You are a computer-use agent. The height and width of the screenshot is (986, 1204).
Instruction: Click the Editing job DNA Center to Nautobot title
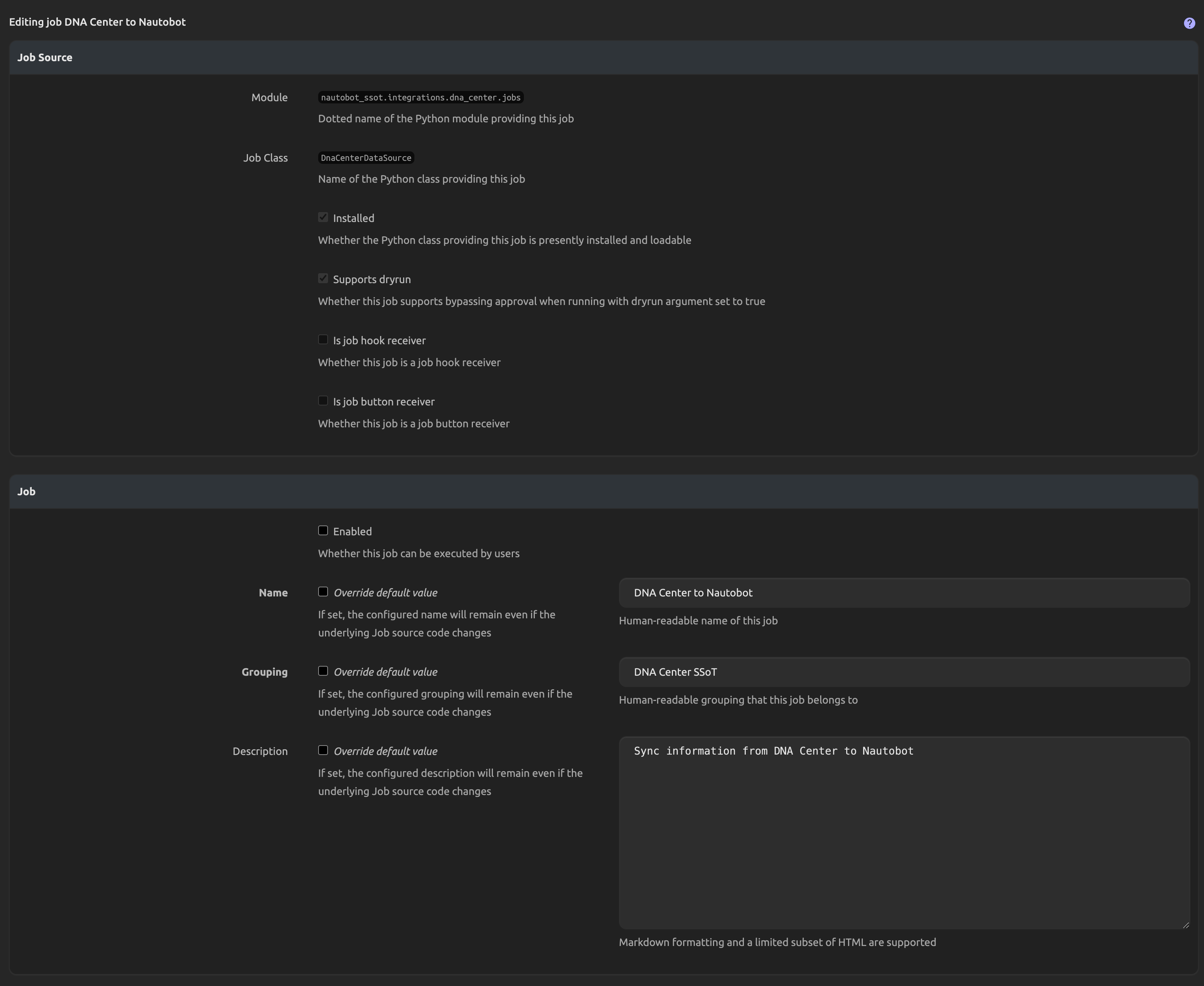97,22
